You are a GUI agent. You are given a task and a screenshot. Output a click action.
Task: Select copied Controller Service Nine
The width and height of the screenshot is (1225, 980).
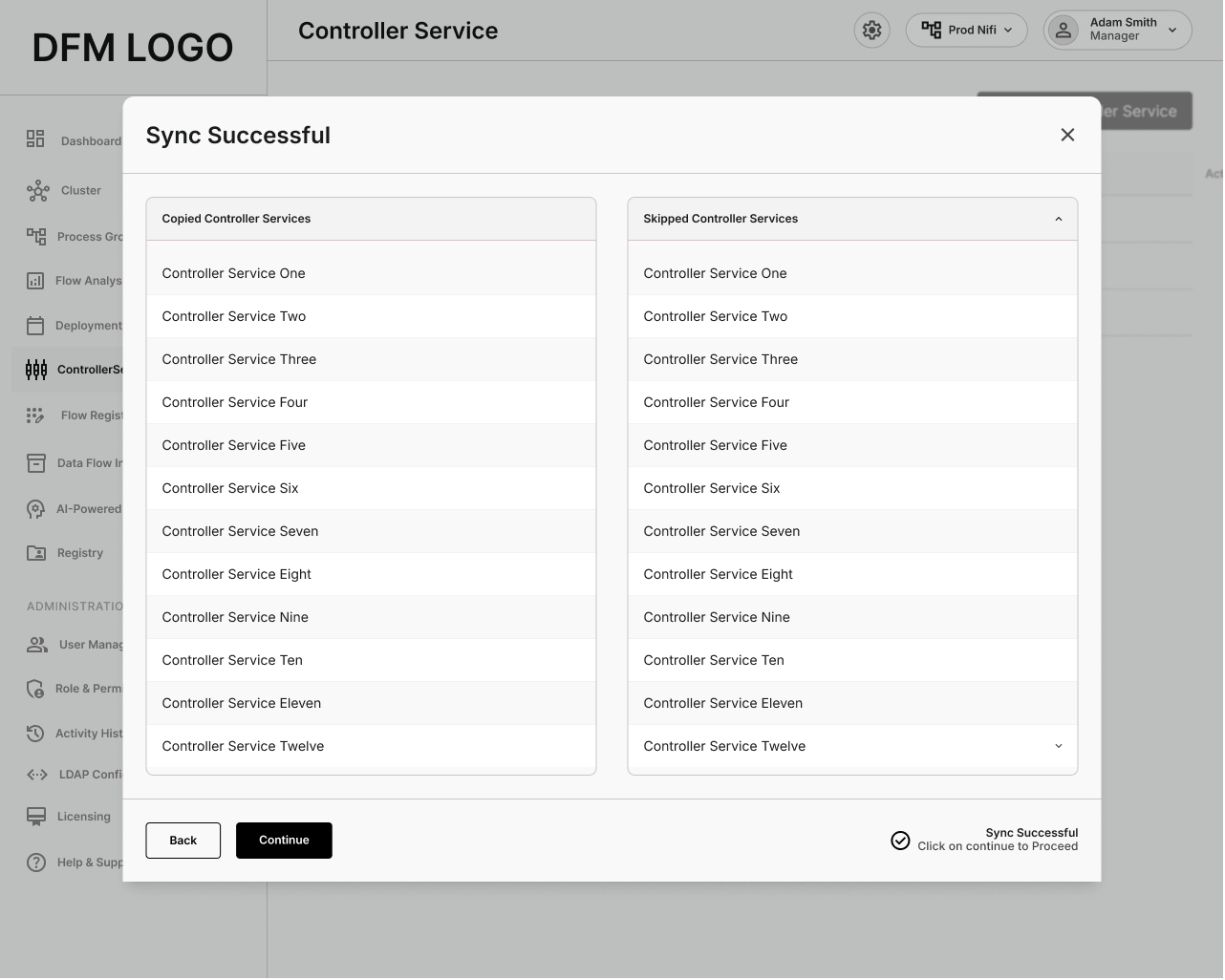[x=371, y=618]
